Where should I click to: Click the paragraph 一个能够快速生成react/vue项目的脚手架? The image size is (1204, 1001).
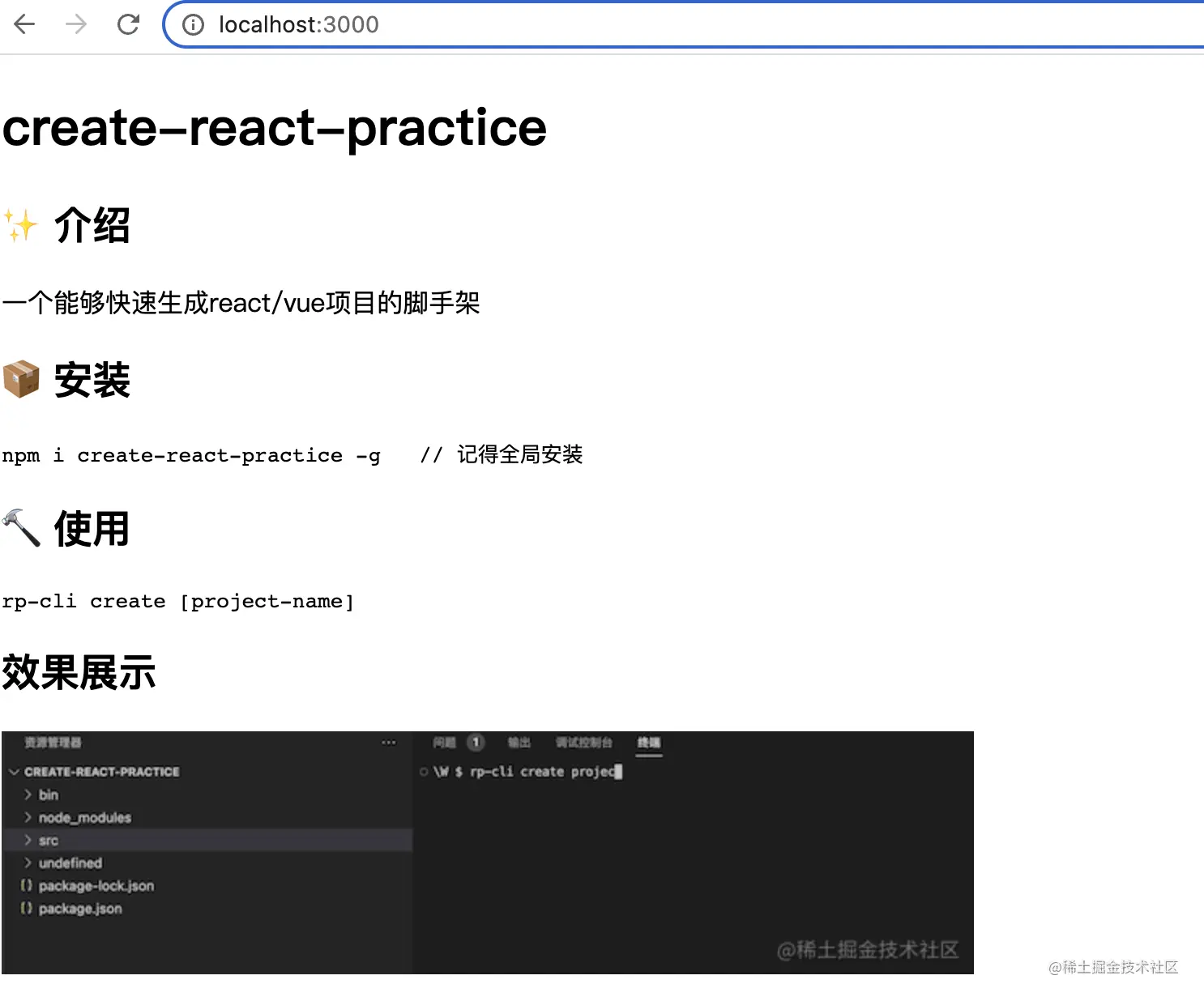tap(241, 303)
